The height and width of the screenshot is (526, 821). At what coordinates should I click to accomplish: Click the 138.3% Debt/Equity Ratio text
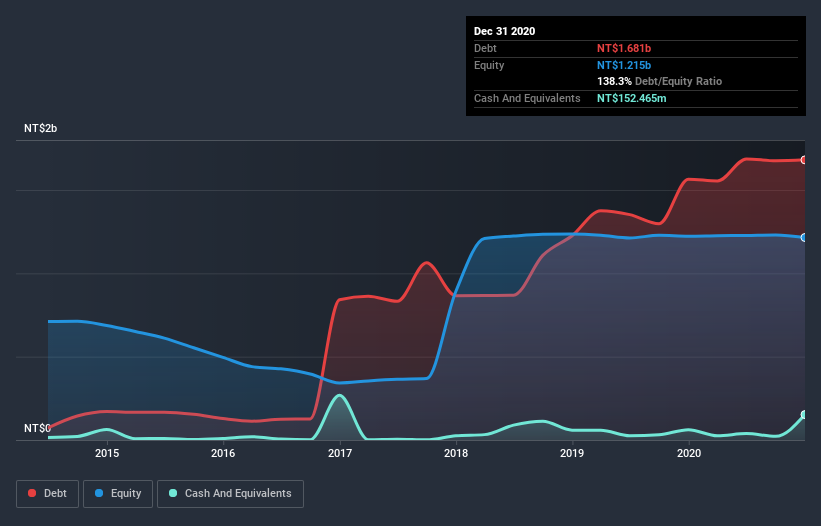click(659, 81)
